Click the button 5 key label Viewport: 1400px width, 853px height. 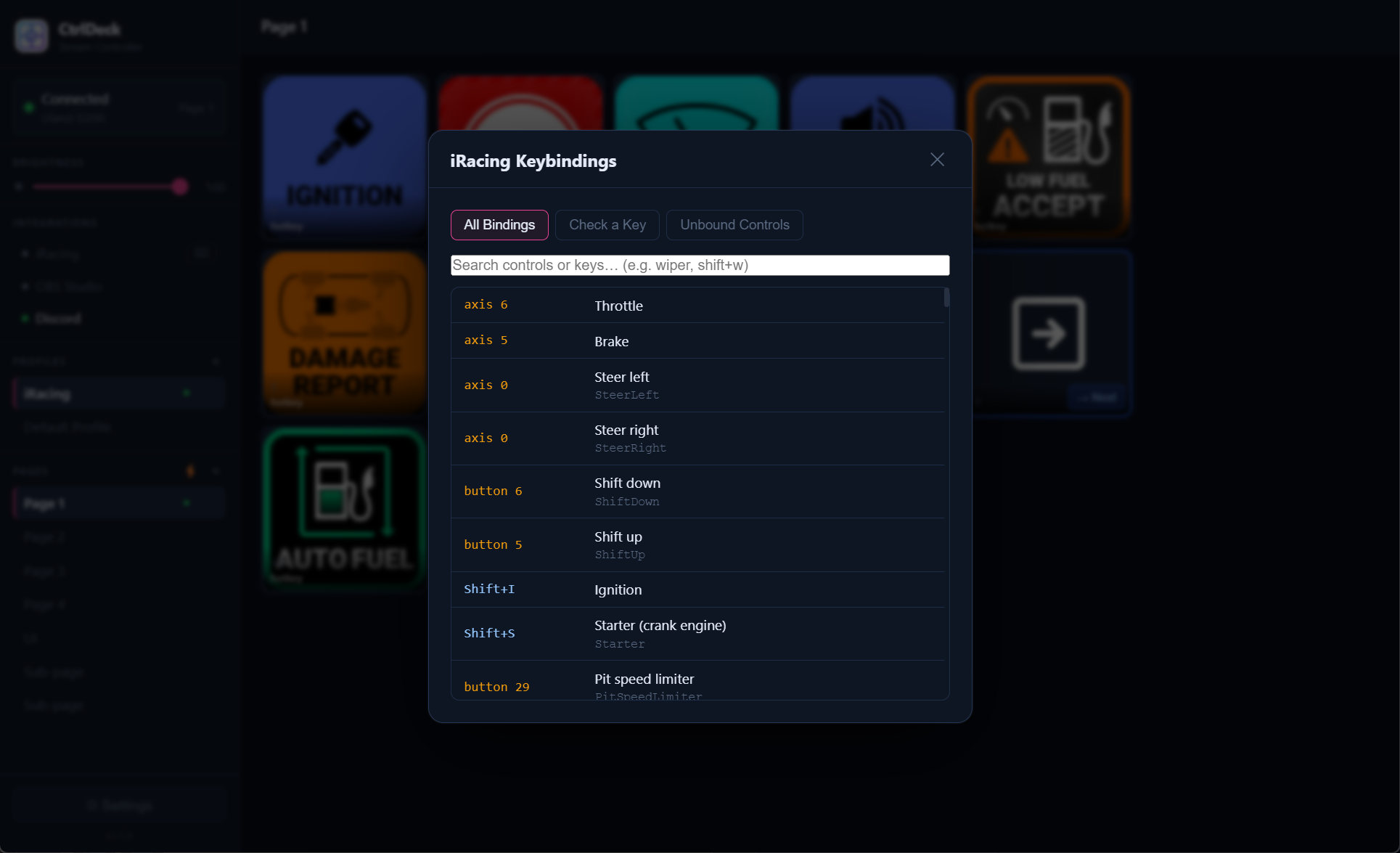(493, 545)
